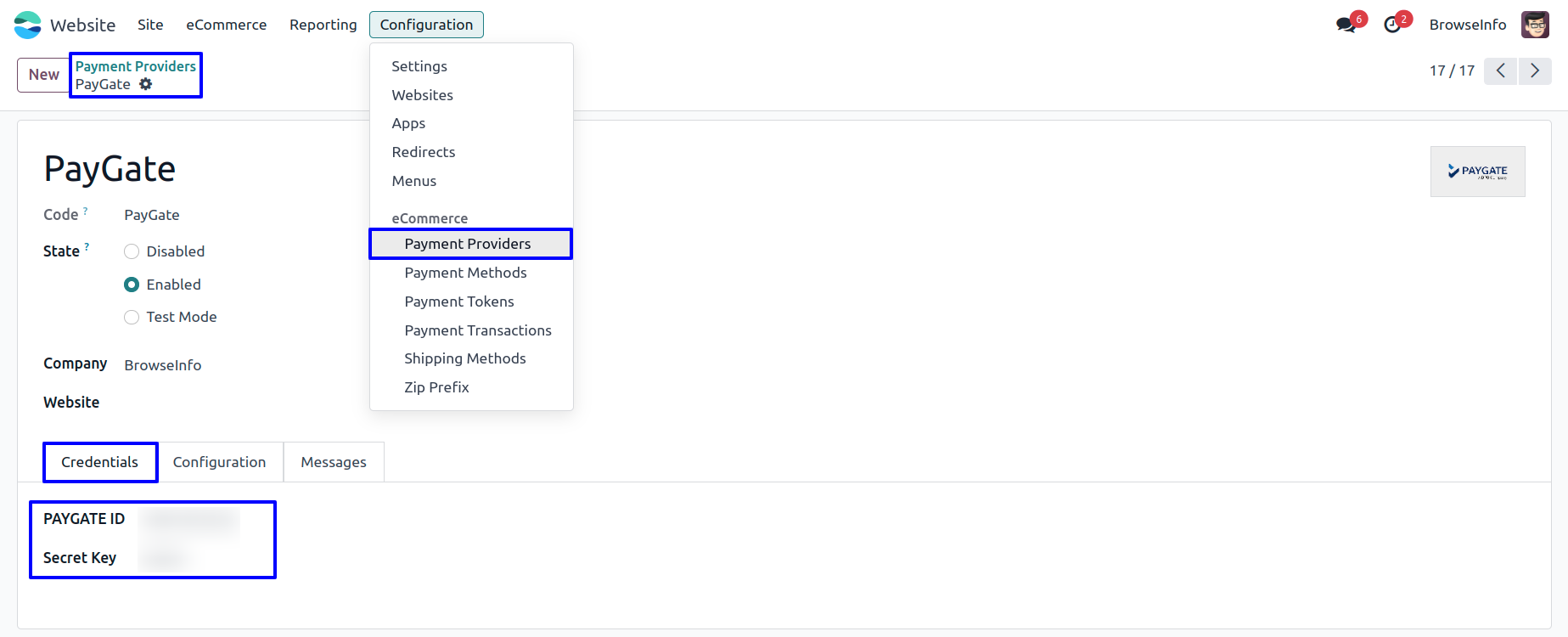Click the PAYGATE ID input field
1568x637 pixels.
coord(191,519)
